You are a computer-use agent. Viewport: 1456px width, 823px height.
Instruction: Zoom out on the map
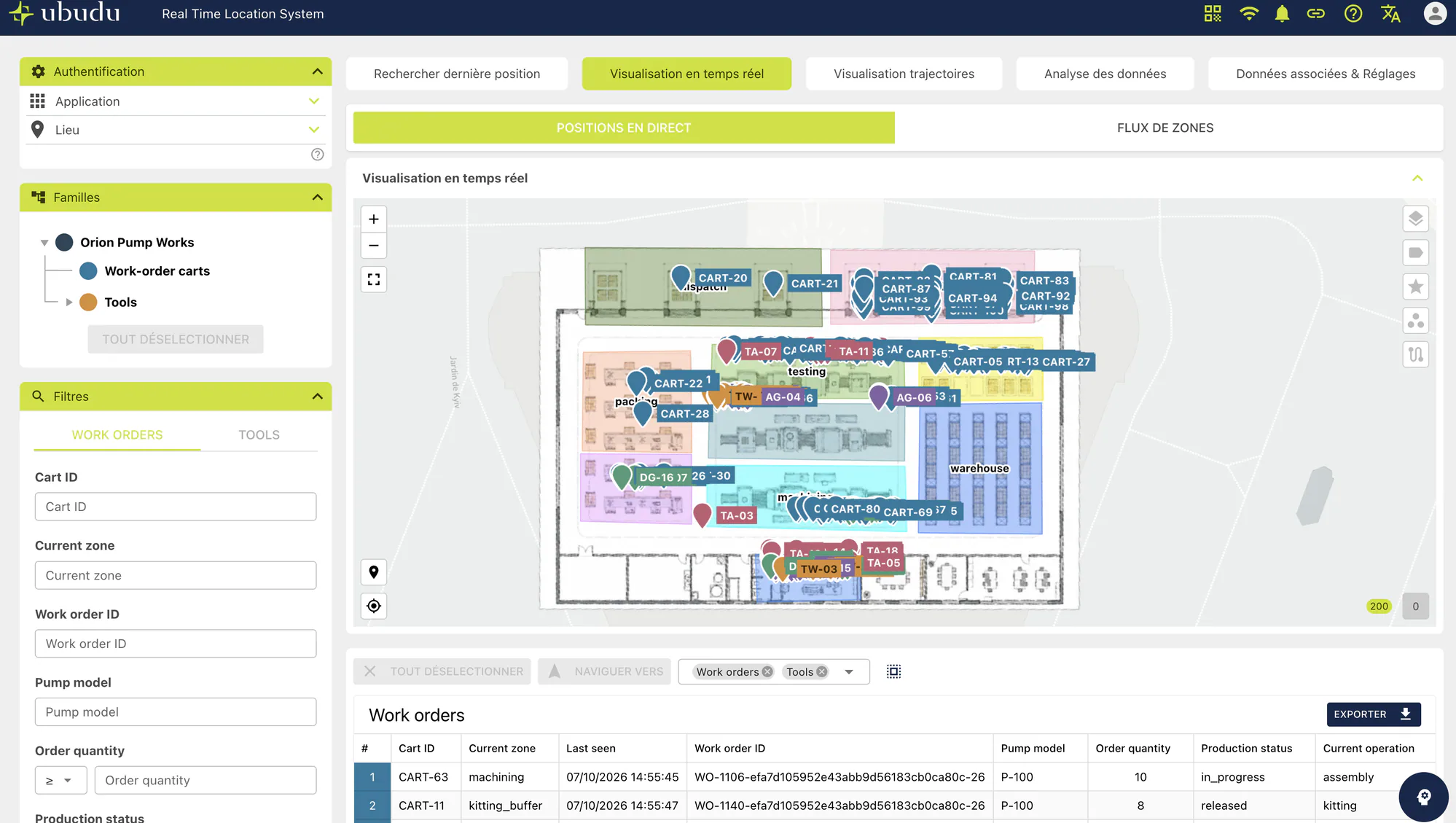coord(374,246)
